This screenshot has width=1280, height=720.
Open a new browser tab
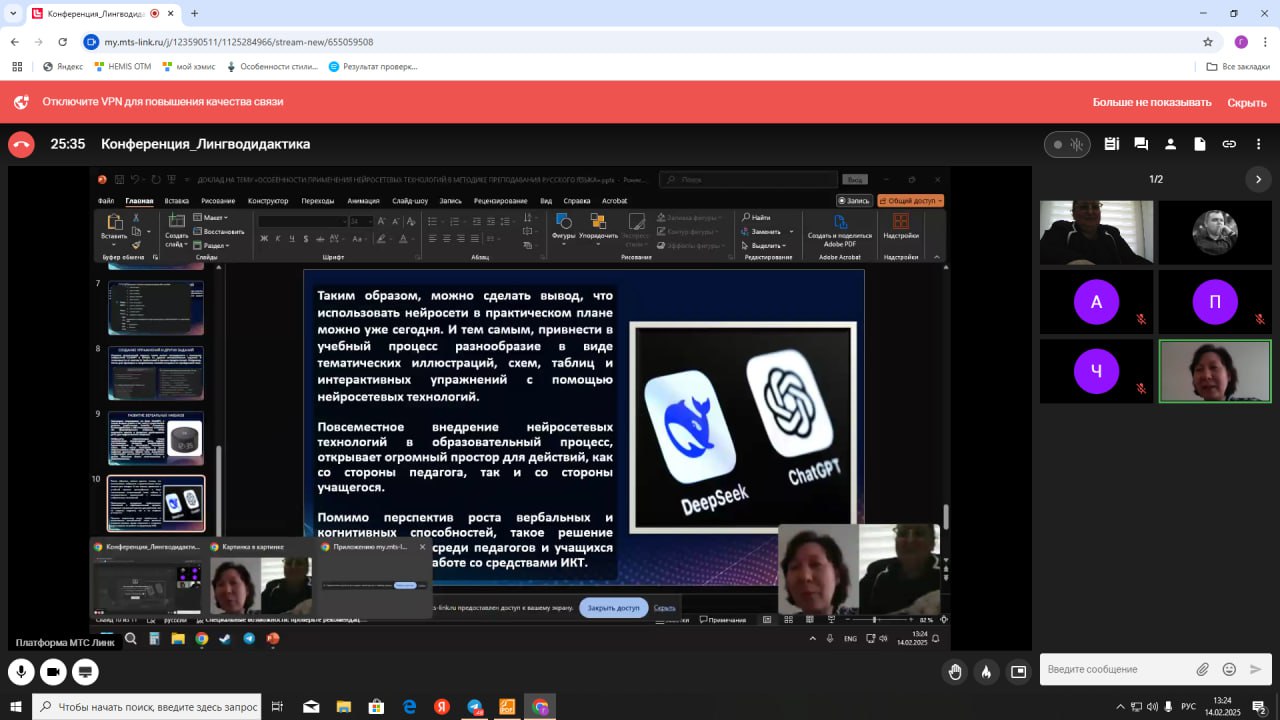[x=194, y=14]
